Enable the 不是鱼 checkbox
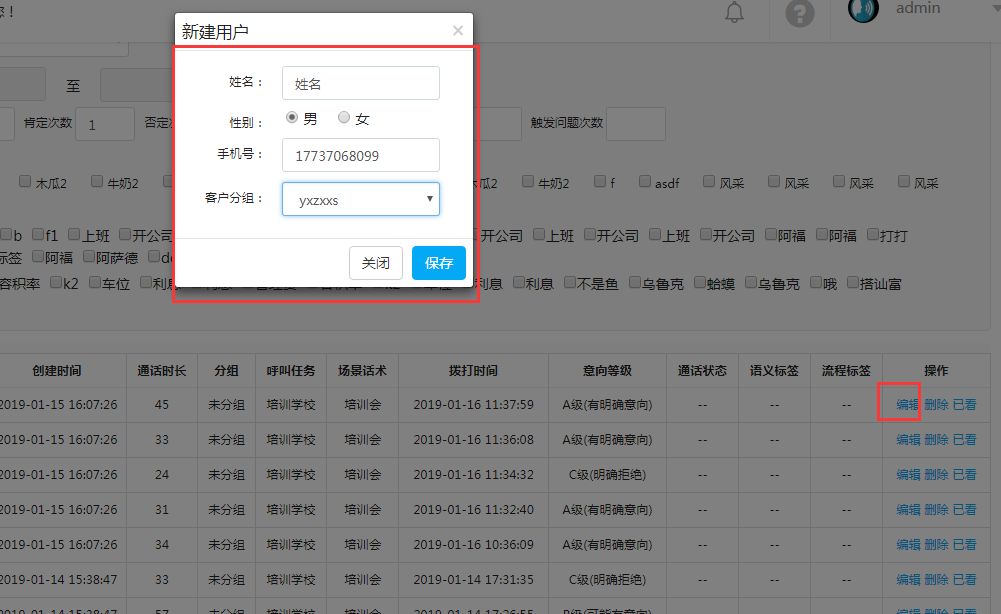The height and width of the screenshot is (614, 1001). coord(569,283)
